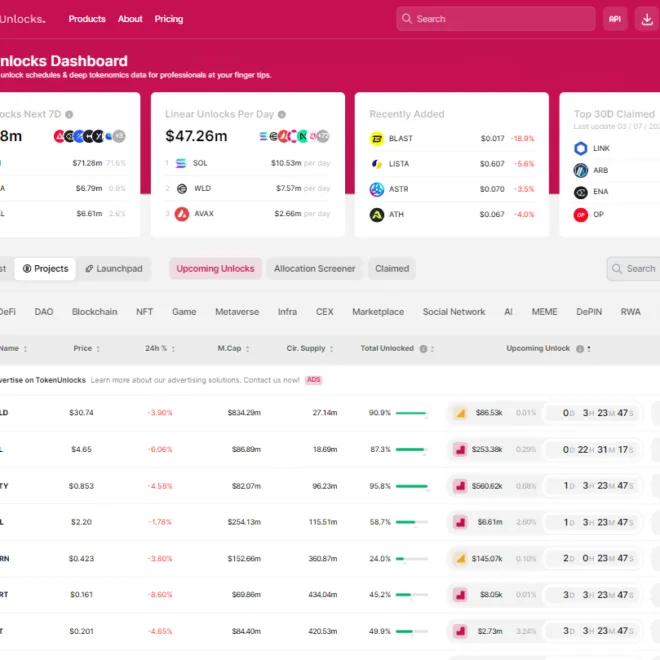Click the ARB token icon
This screenshot has height=660, width=660.
click(581, 170)
